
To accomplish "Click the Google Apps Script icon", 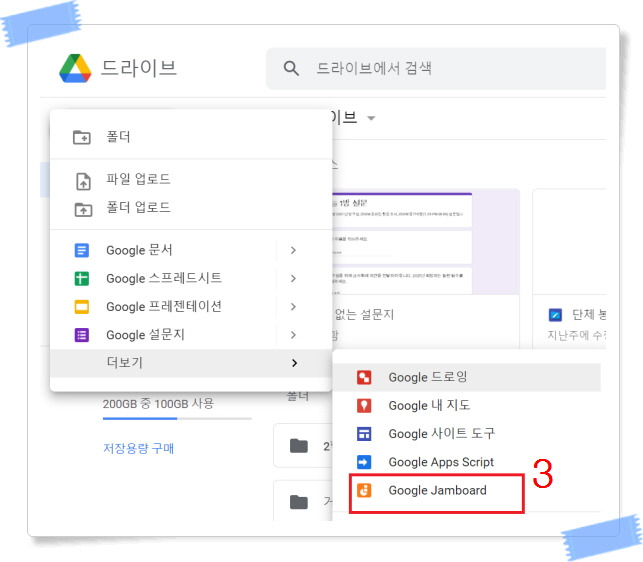I will (364, 462).
